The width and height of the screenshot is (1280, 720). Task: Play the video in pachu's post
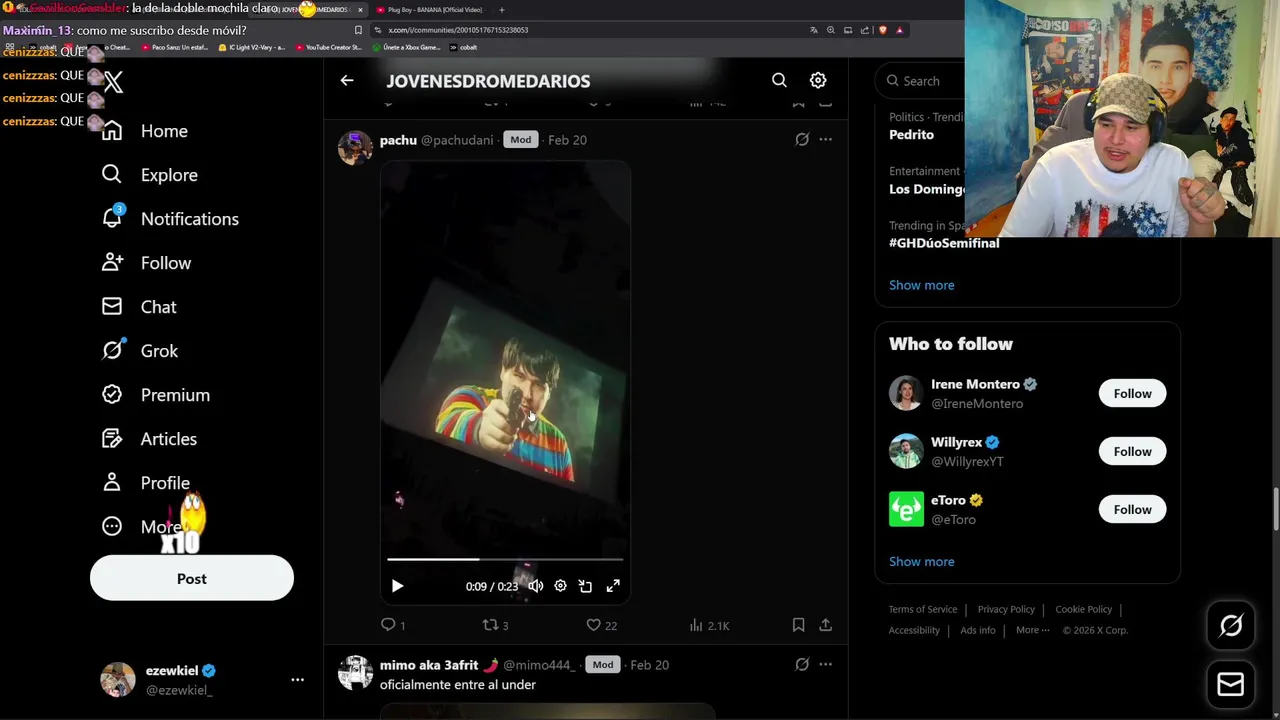[x=397, y=586]
